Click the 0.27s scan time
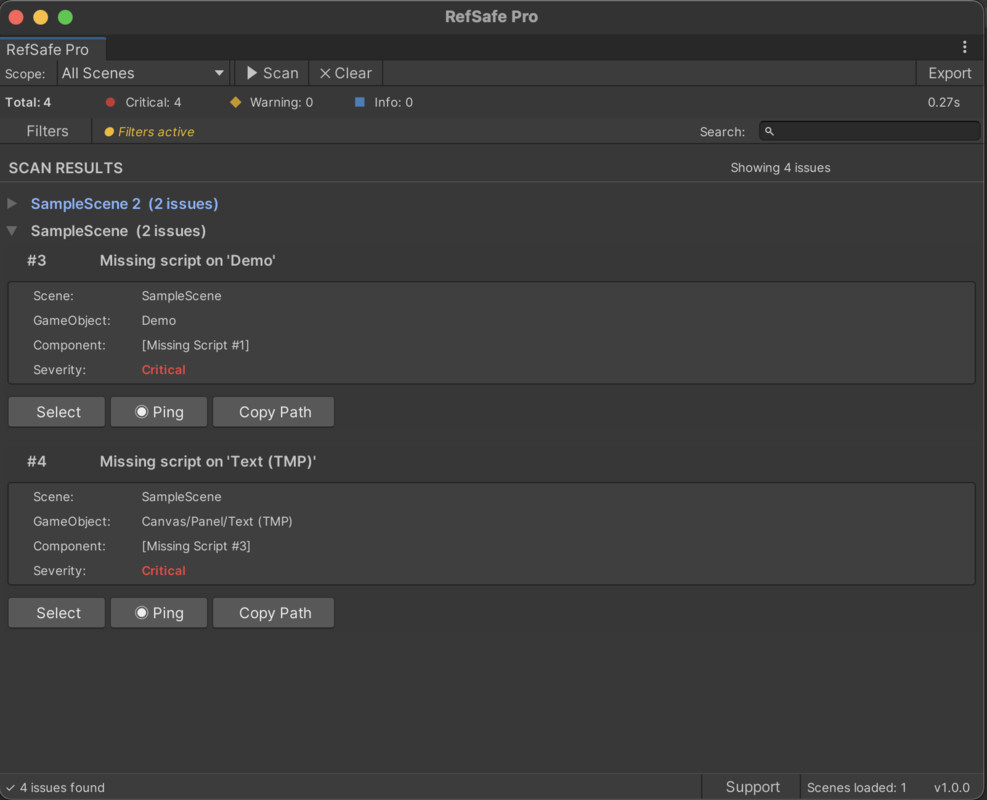 click(944, 102)
